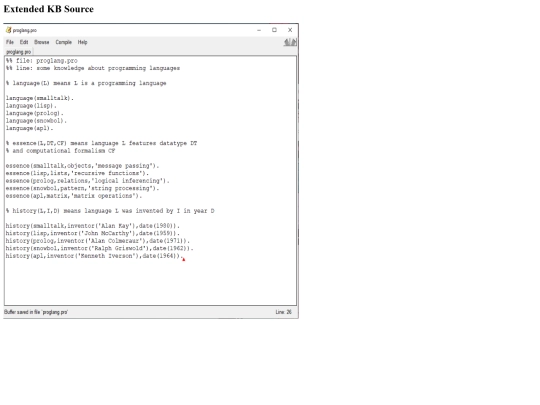Open the Compile menu
Image resolution: width=540 pixels, height=405 pixels.
tap(64, 42)
